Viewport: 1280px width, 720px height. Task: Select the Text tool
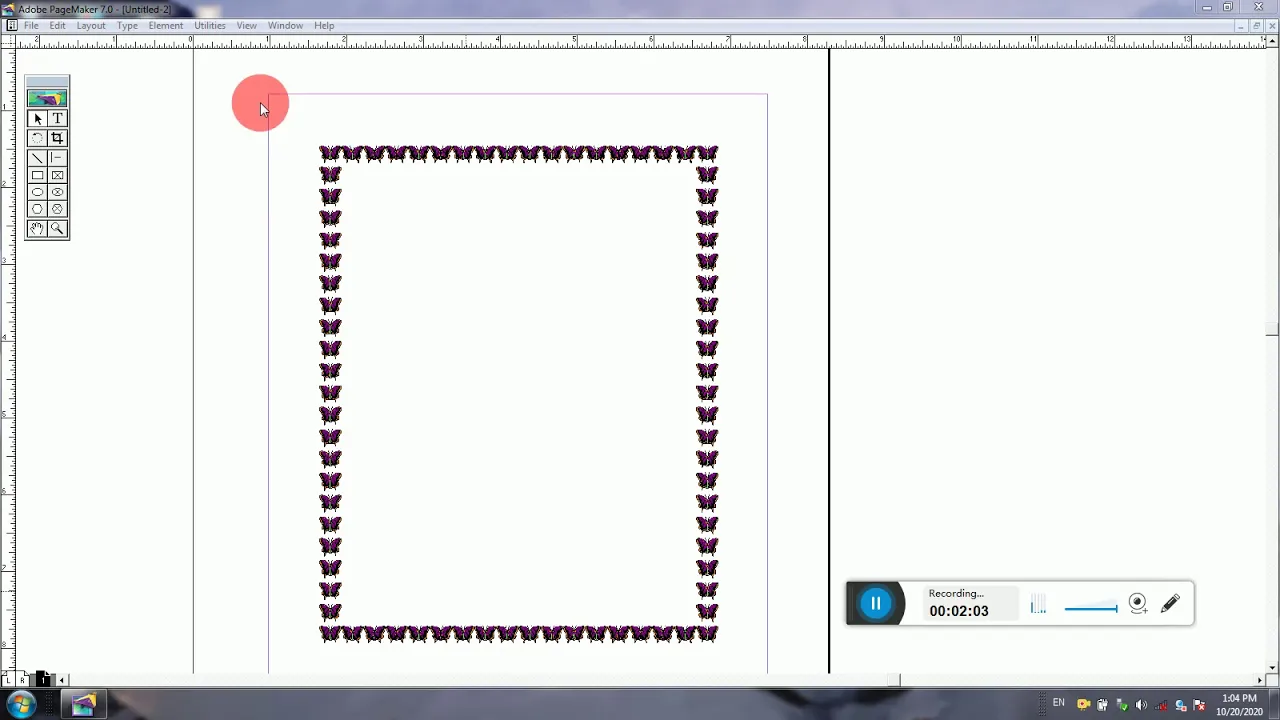tap(57, 119)
